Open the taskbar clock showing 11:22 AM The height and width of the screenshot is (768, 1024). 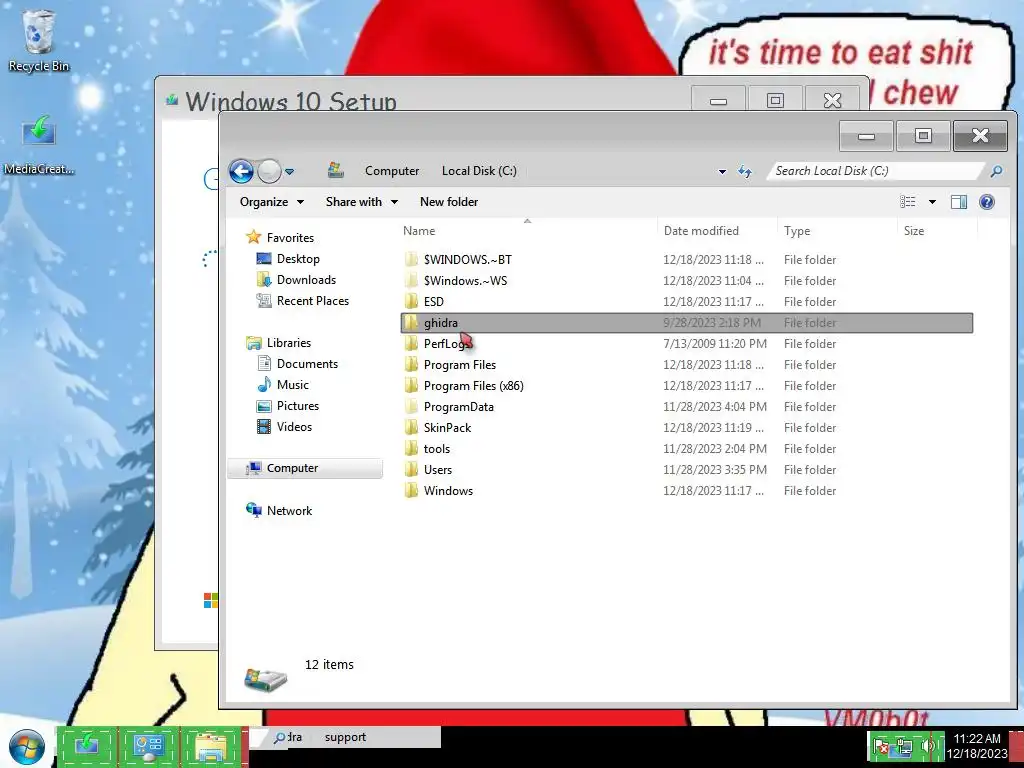[976, 746]
